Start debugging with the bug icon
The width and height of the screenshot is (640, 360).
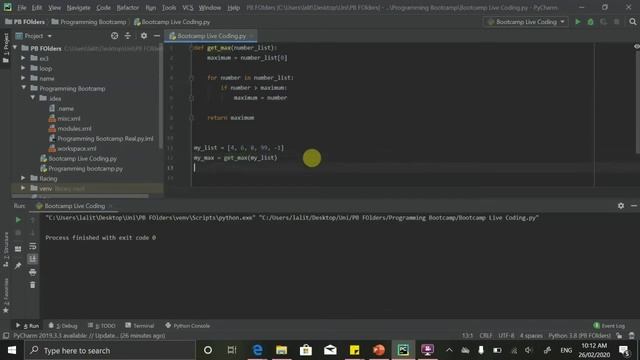coord(591,22)
